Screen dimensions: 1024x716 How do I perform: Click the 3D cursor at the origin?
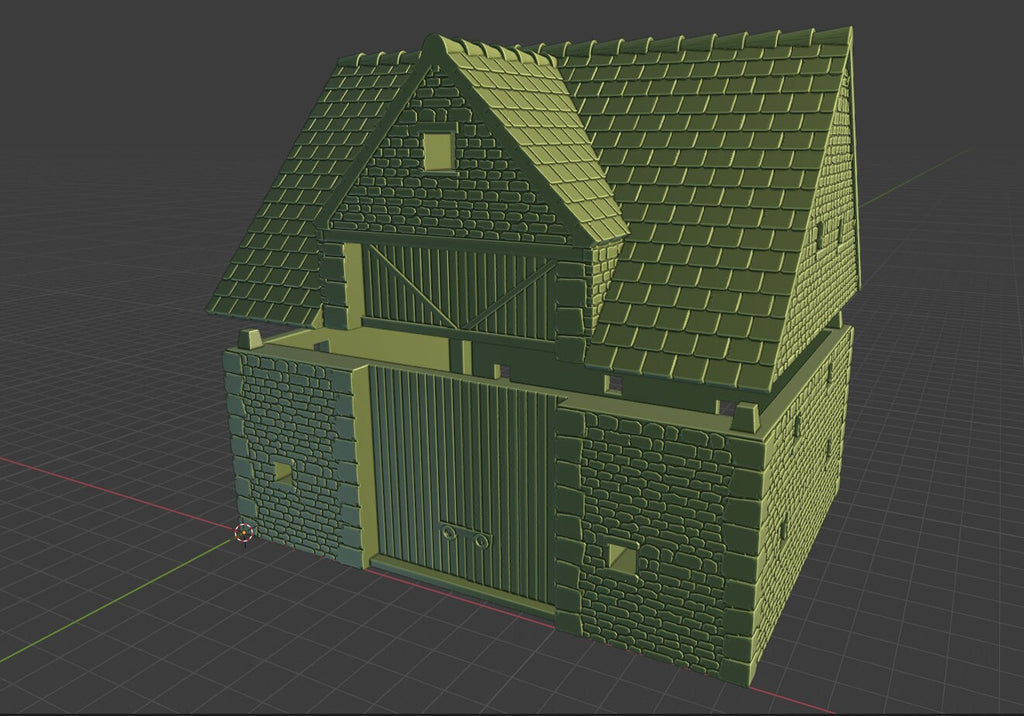tap(243, 533)
